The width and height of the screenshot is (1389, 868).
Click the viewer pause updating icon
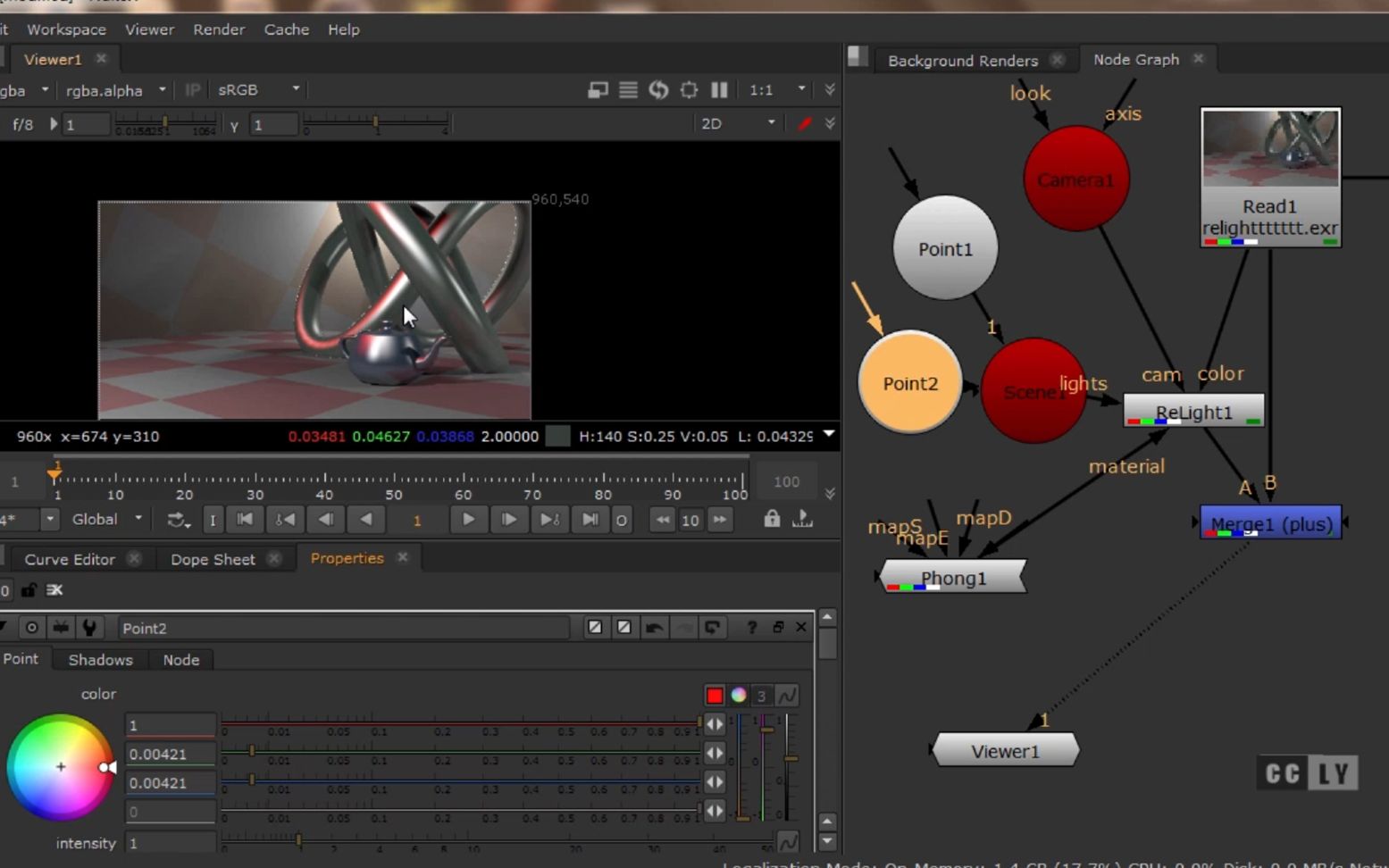click(719, 90)
